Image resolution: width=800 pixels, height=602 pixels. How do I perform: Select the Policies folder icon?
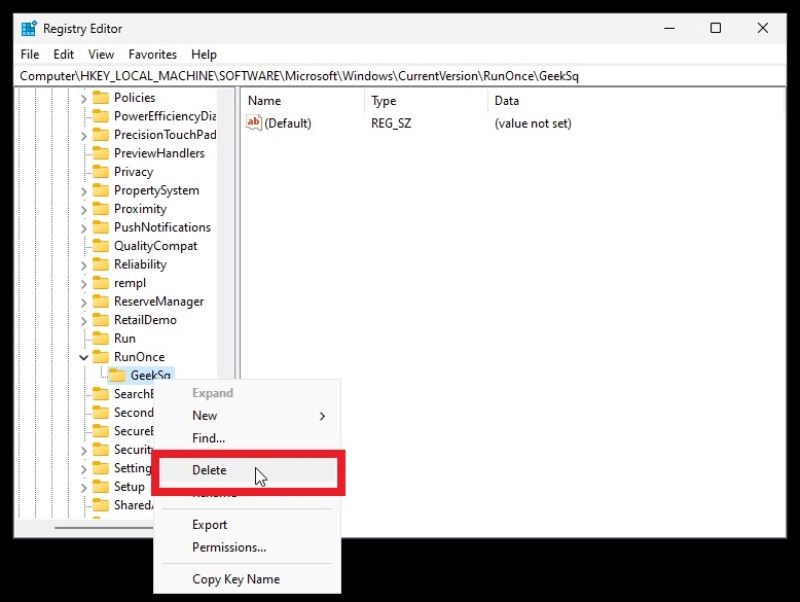point(101,97)
